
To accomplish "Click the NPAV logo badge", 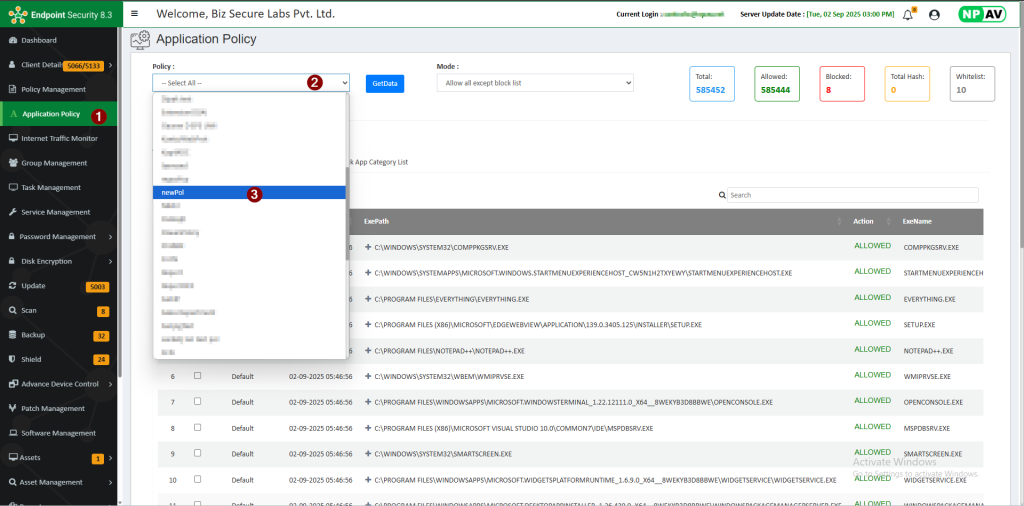I will (x=982, y=15).
